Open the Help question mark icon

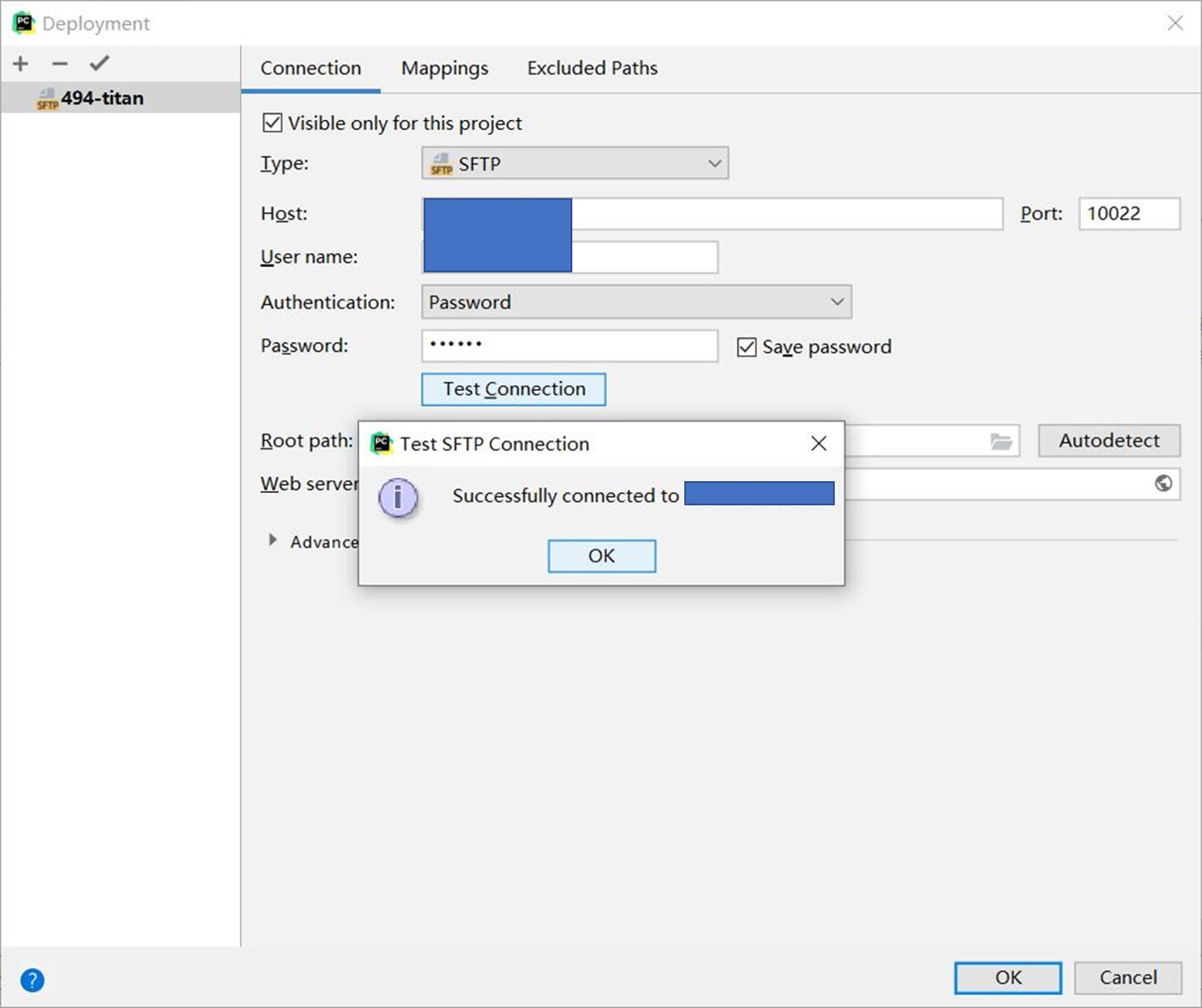[x=32, y=980]
